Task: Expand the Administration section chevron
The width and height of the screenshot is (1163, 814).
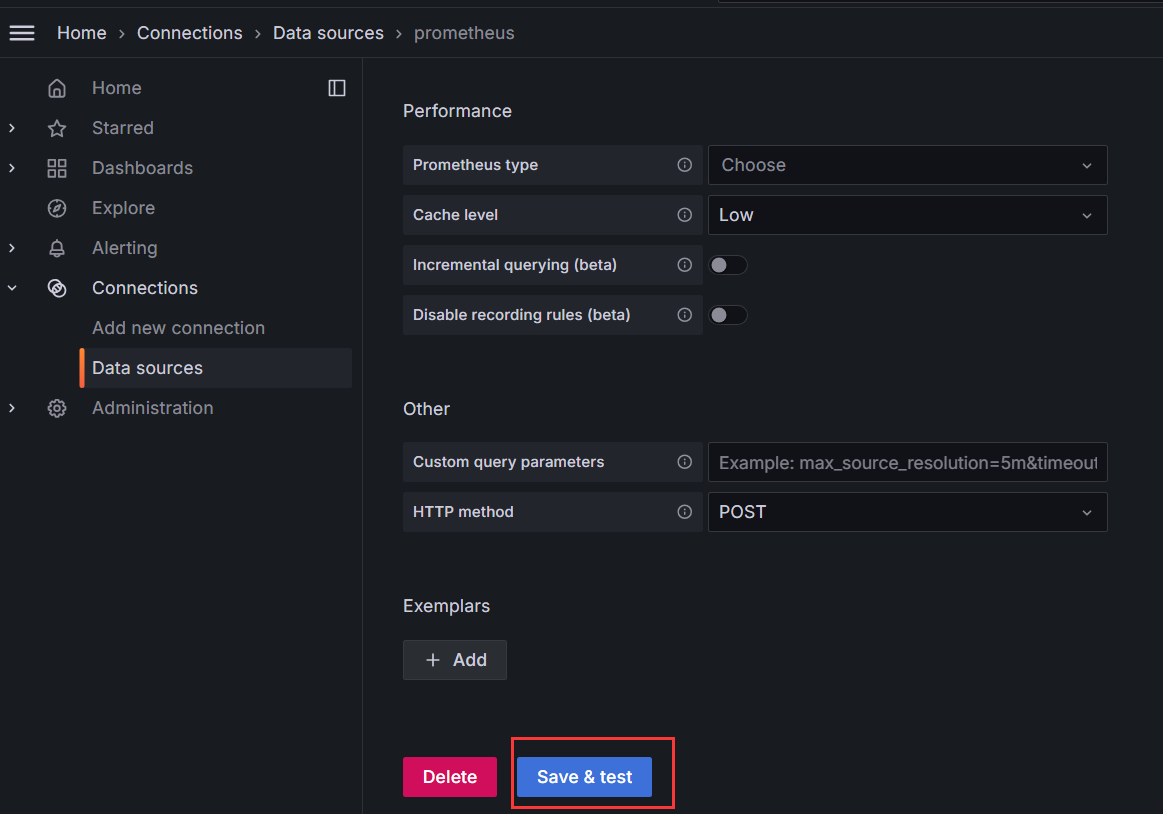Action: [12, 408]
